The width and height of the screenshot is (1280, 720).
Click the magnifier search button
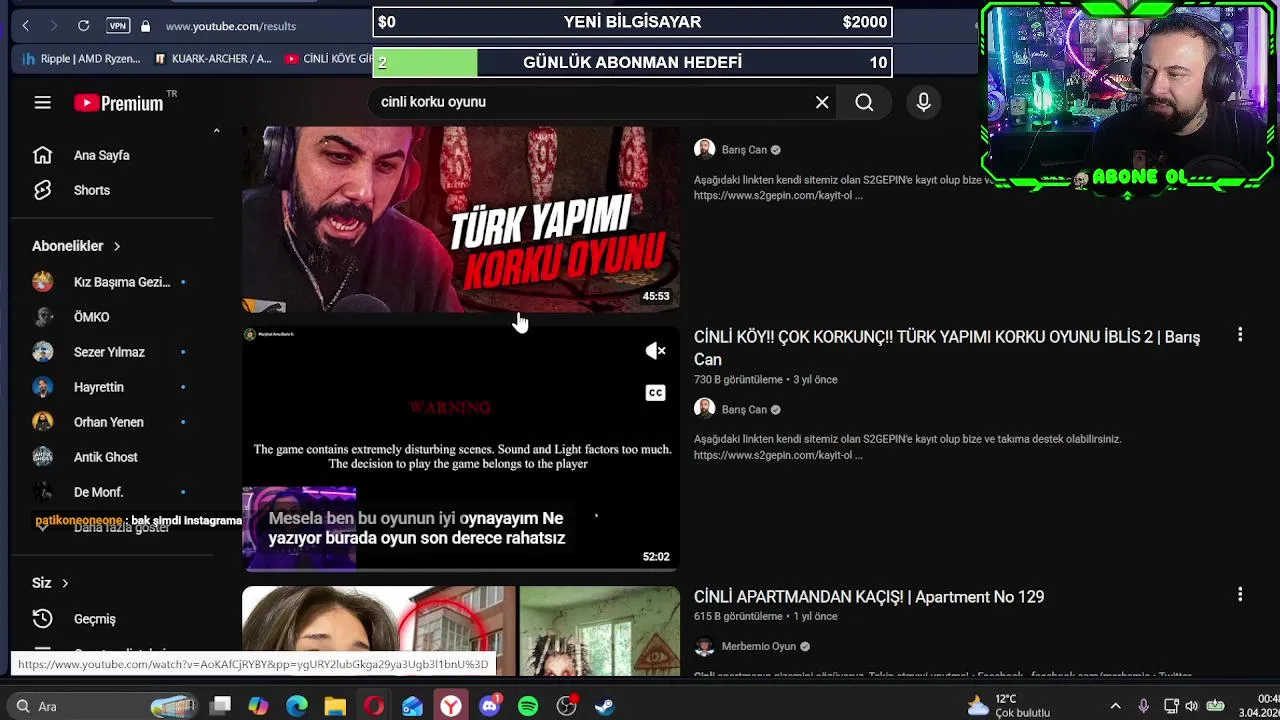click(x=864, y=102)
